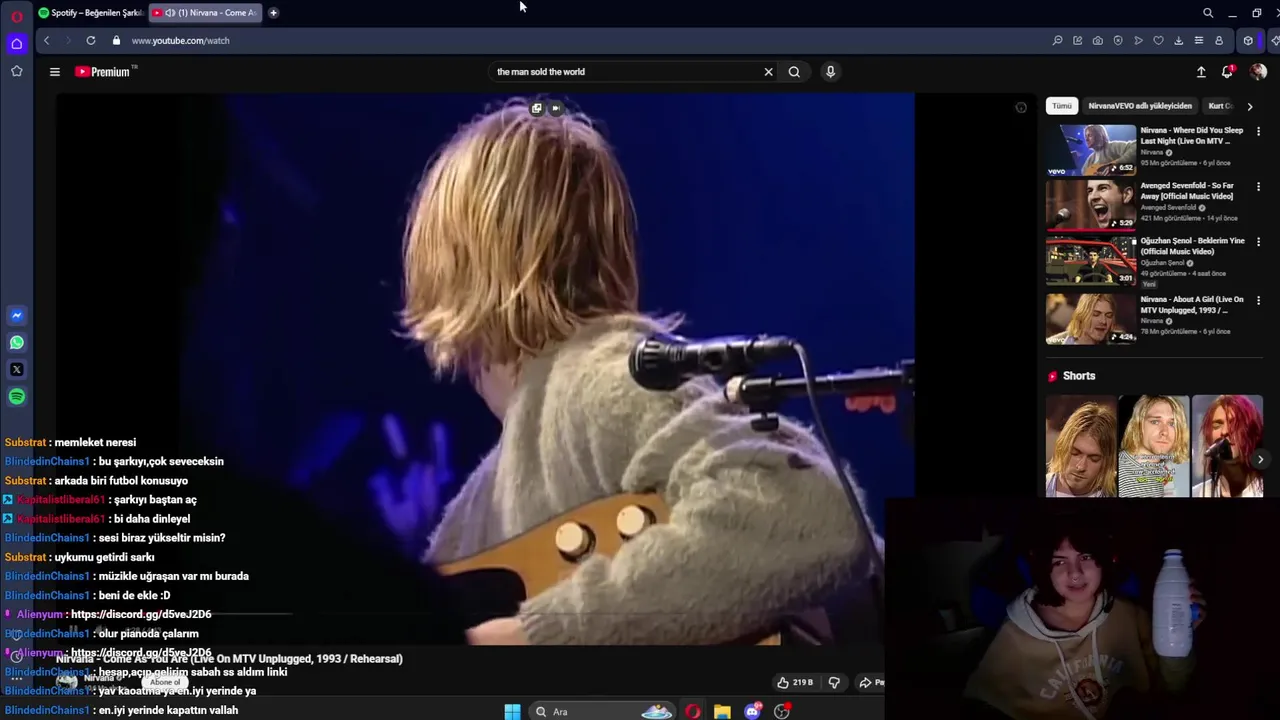This screenshot has width=1280, height=720.
Task: Go to YouTube Premium home logo
Action: pyautogui.click(x=103, y=72)
